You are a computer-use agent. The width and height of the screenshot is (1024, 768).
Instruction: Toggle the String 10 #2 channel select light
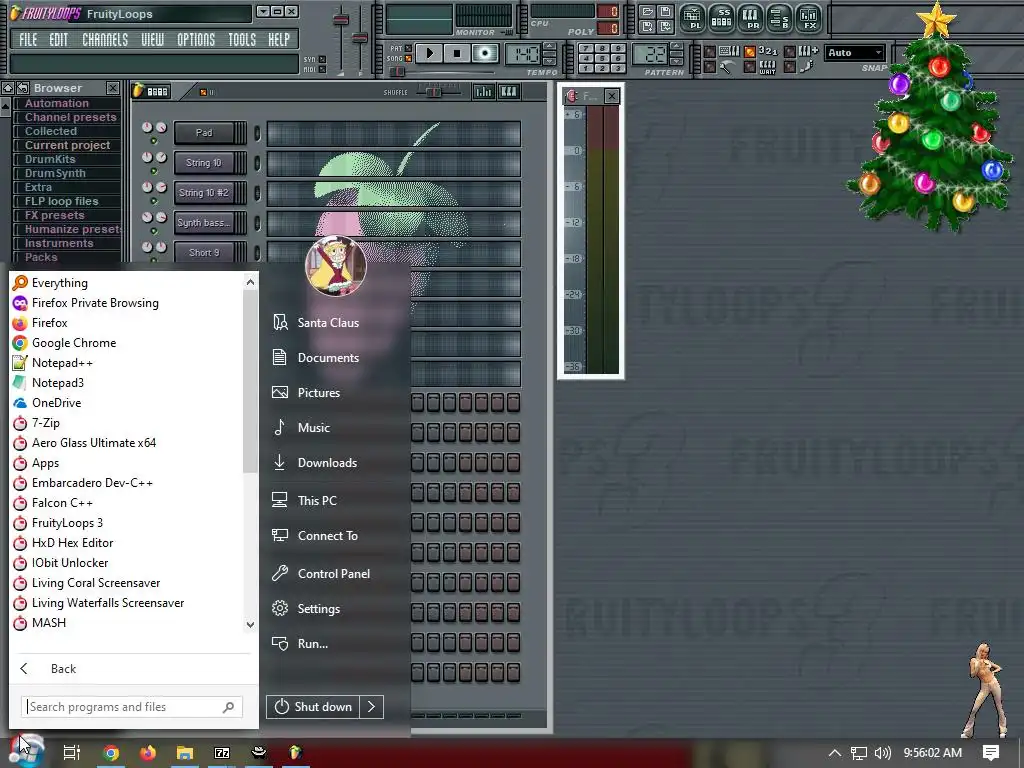(257, 193)
